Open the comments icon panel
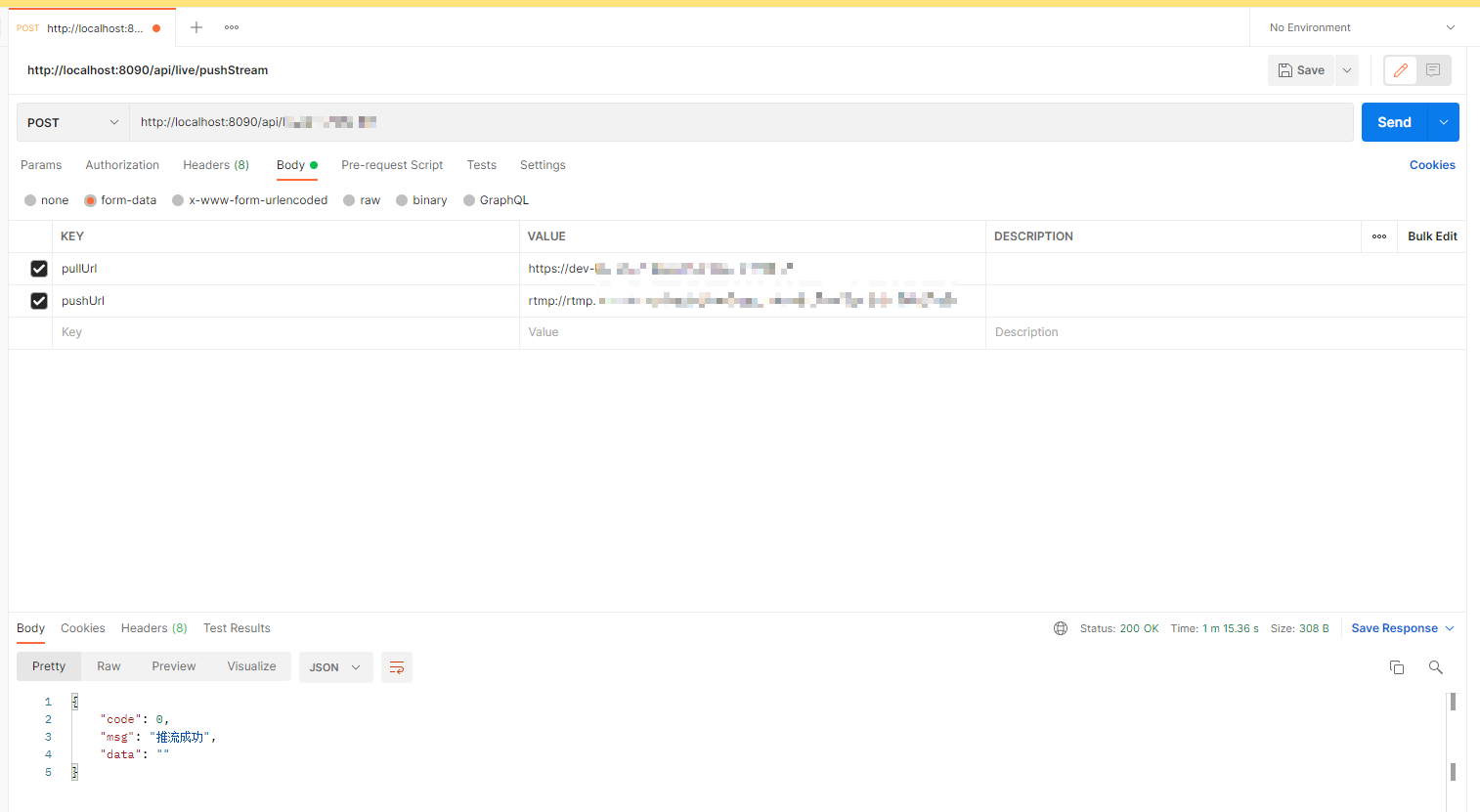Viewport: 1480px width, 812px height. click(x=1433, y=70)
